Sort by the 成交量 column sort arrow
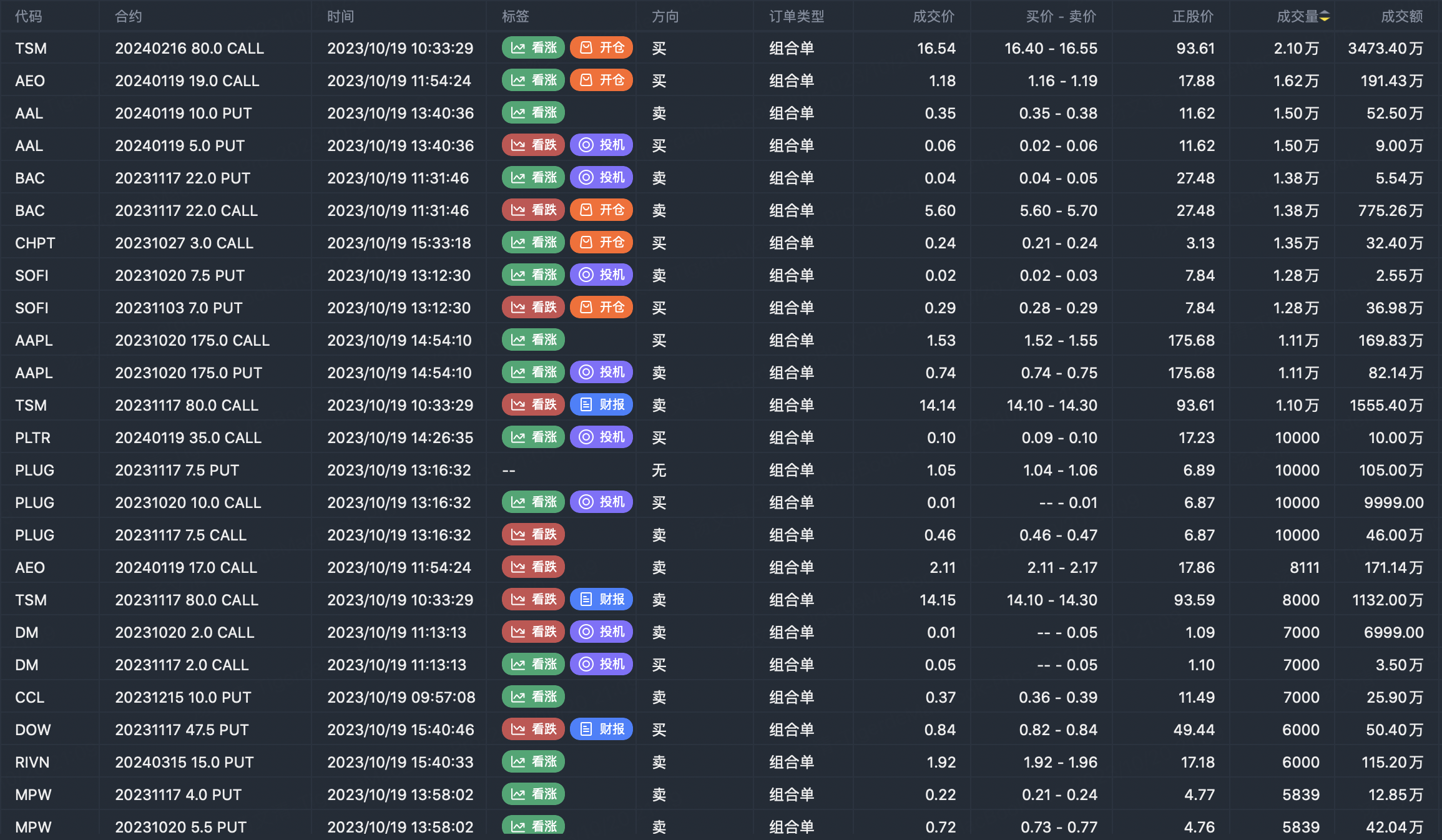The image size is (1442, 840). pyautogui.click(x=1324, y=17)
